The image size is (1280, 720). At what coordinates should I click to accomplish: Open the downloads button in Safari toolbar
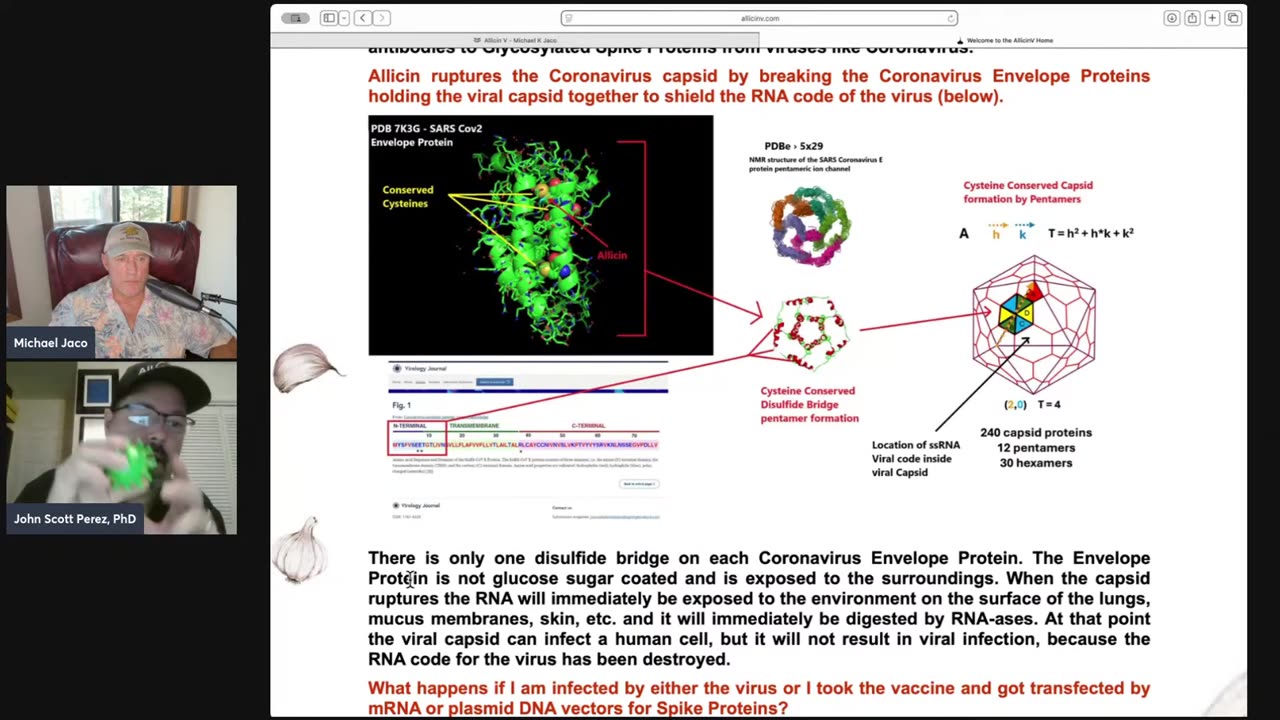pos(1171,18)
